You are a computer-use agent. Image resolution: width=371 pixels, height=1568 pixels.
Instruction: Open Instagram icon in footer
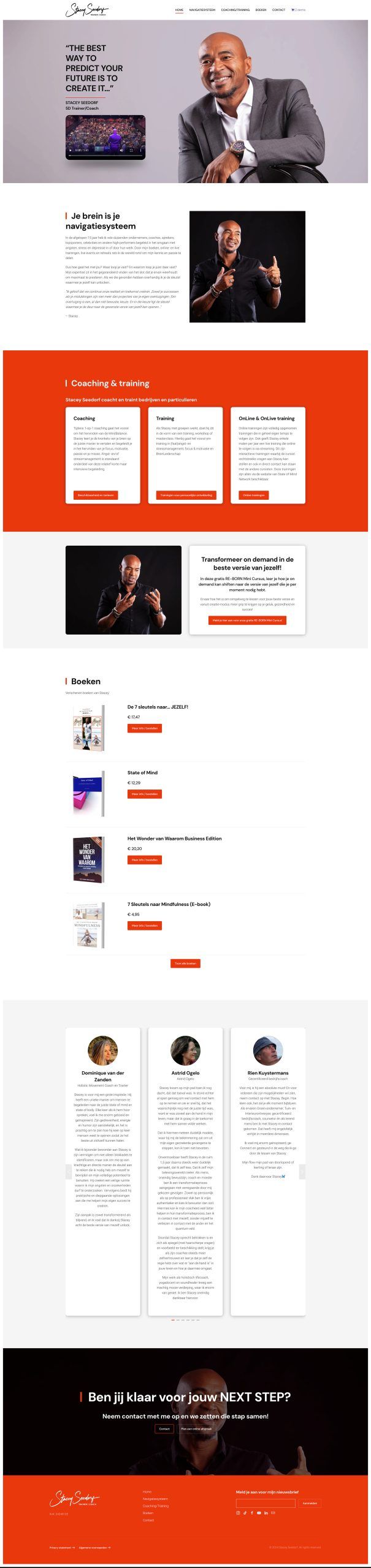point(238,1513)
